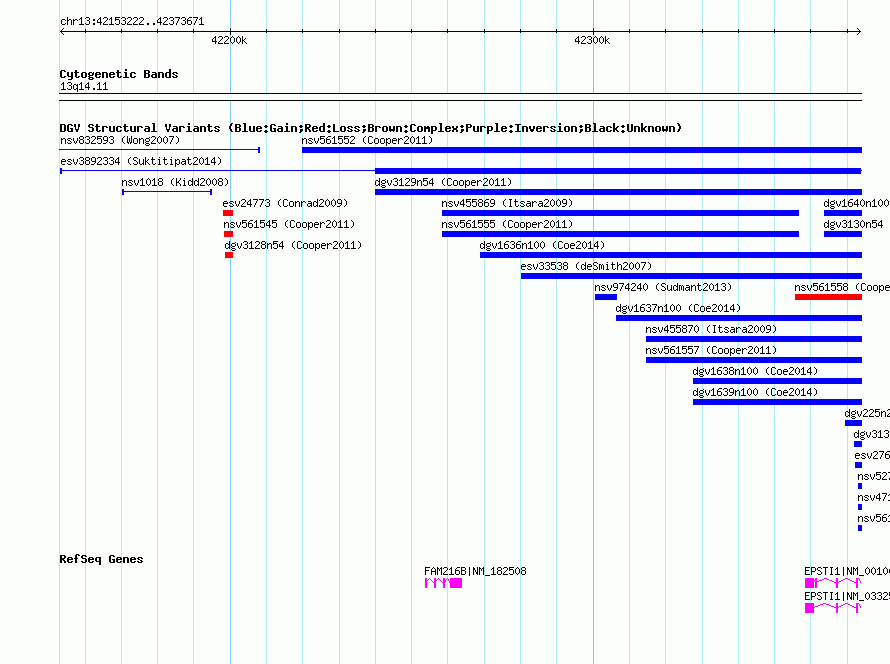Image resolution: width=890 pixels, height=664 pixels.
Task: Click the red esv24773 (Conrad2009) loss marker
Action: point(228,213)
